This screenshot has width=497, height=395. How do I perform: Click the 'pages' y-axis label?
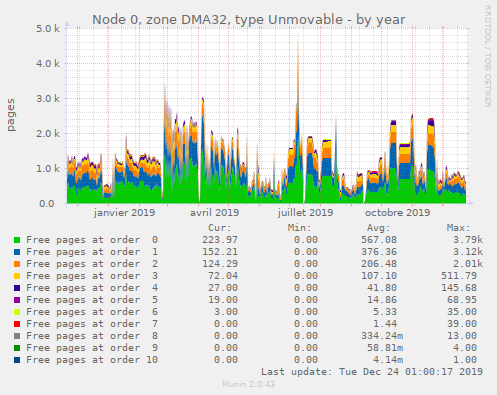coord(11,115)
